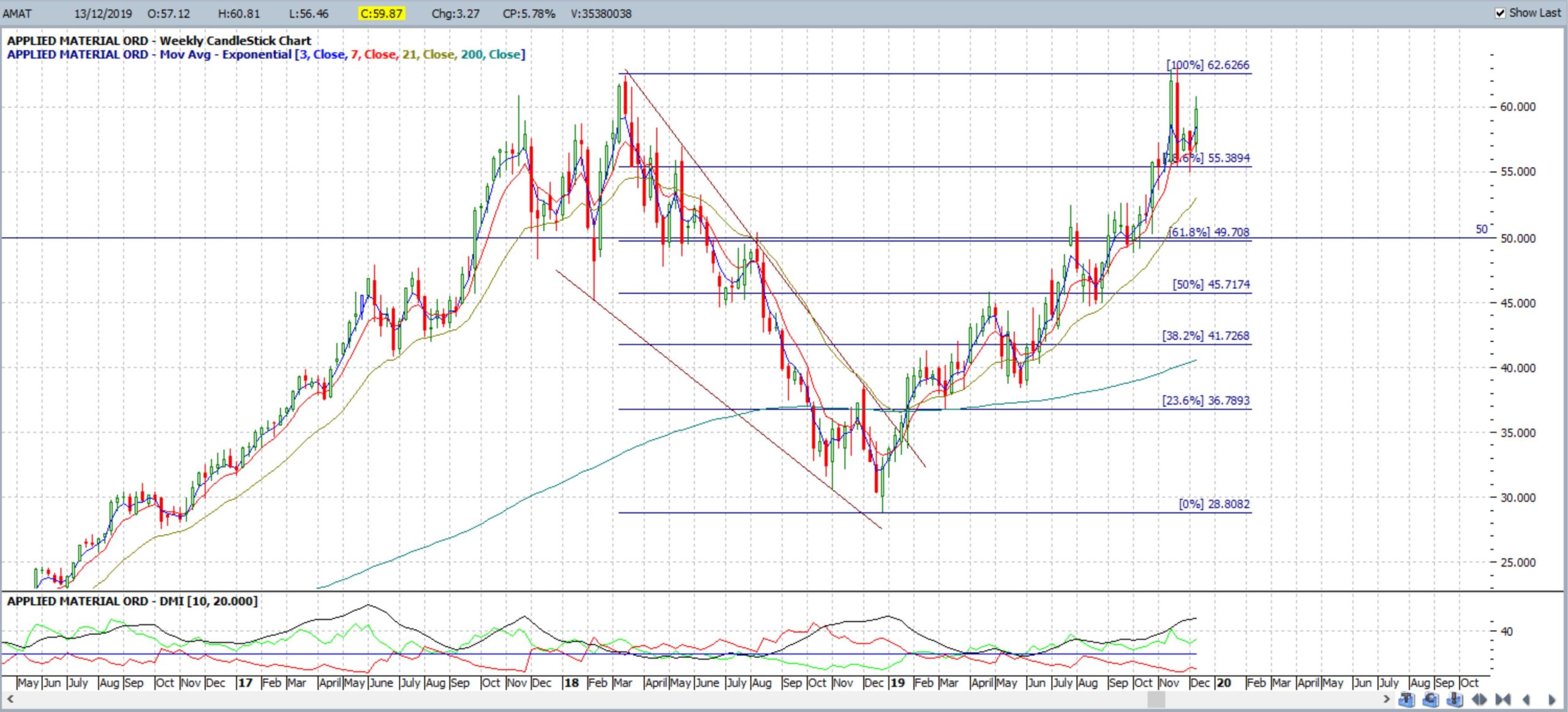Viewport: 1568px width, 712px height.
Task: Click the [23.6%] 36.7893 Fibonacci label
Action: click(1206, 400)
